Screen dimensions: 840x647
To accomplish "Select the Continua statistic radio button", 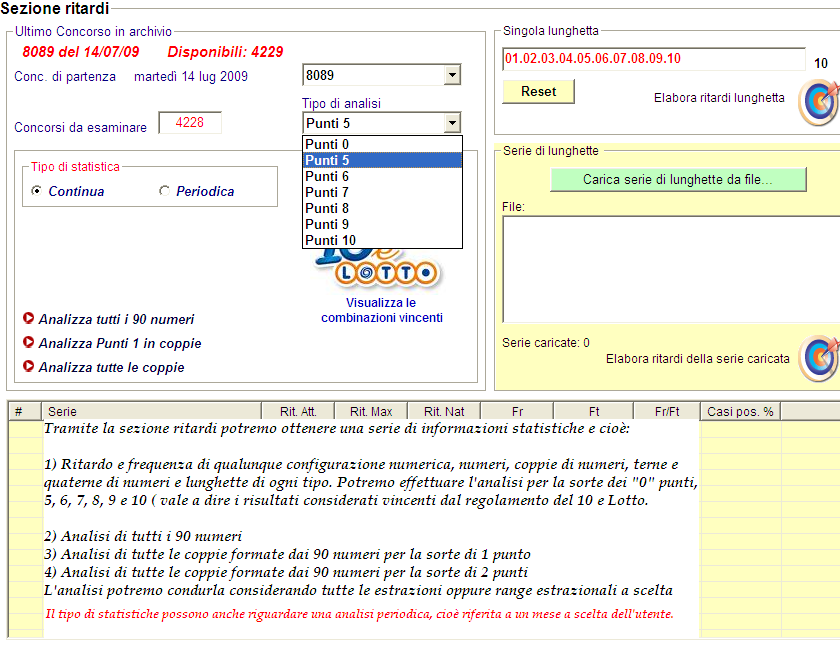I will (x=36, y=191).
